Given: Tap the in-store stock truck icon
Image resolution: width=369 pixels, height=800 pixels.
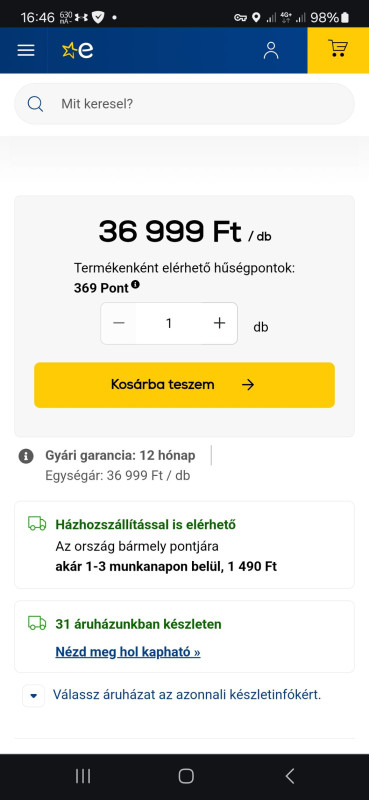Looking at the screenshot, I should (37, 623).
